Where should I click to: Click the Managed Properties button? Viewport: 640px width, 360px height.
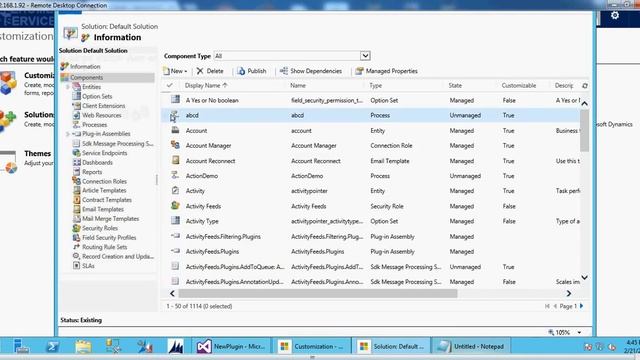pos(386,71)
